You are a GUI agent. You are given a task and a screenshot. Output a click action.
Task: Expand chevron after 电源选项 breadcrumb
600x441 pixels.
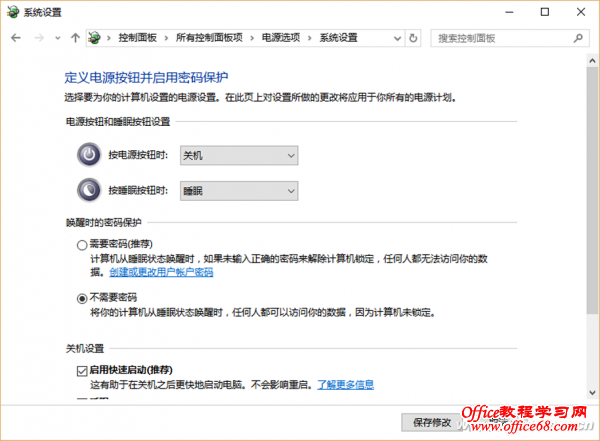(x=310, y=38)
